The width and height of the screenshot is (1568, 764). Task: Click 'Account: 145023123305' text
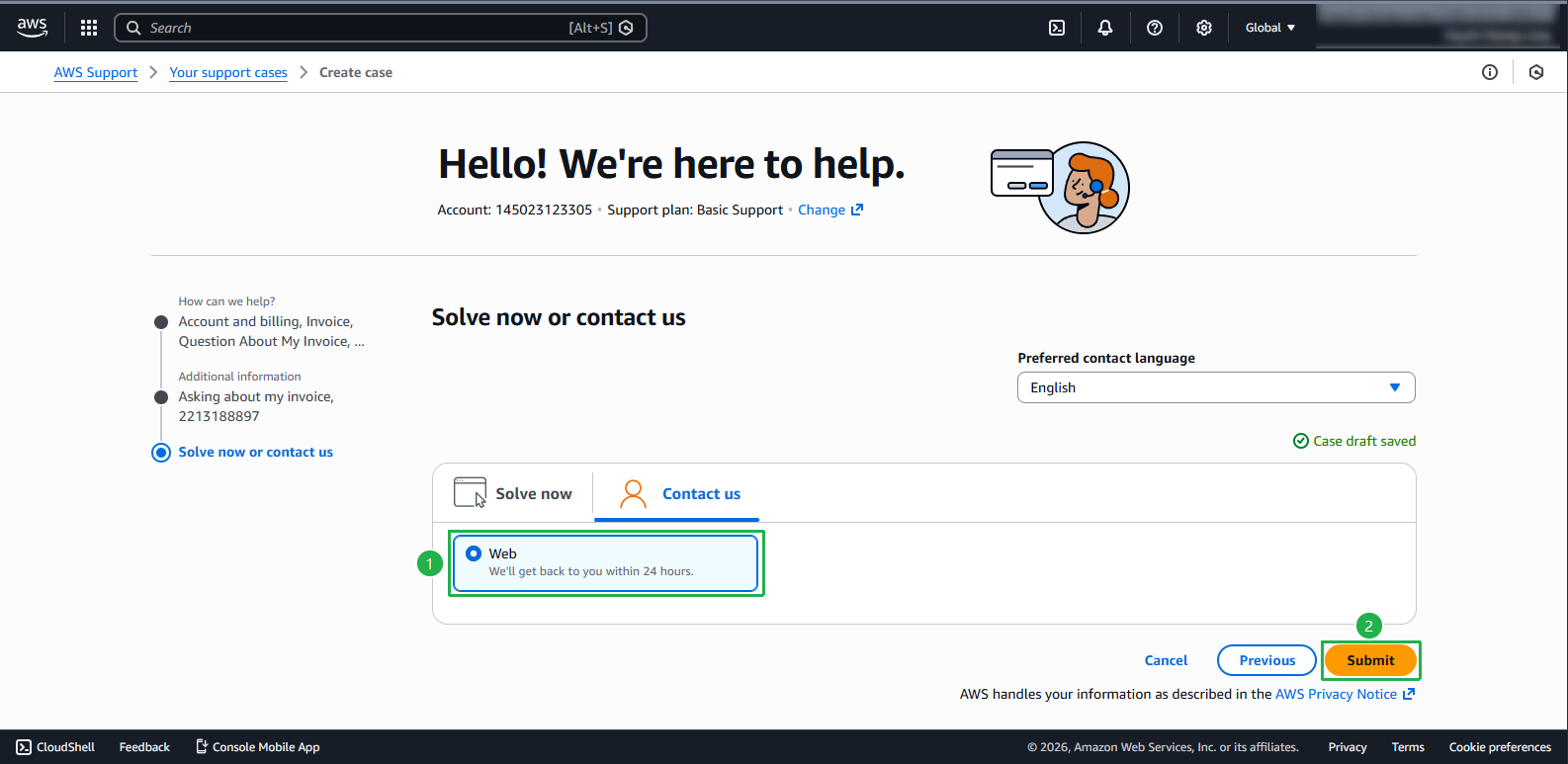point(514,210)
